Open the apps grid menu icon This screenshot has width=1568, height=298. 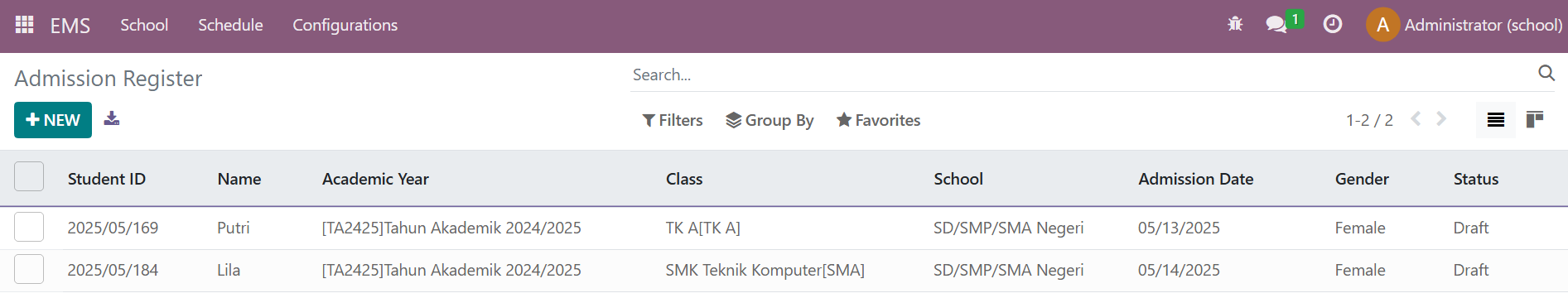tap(25, 25)
